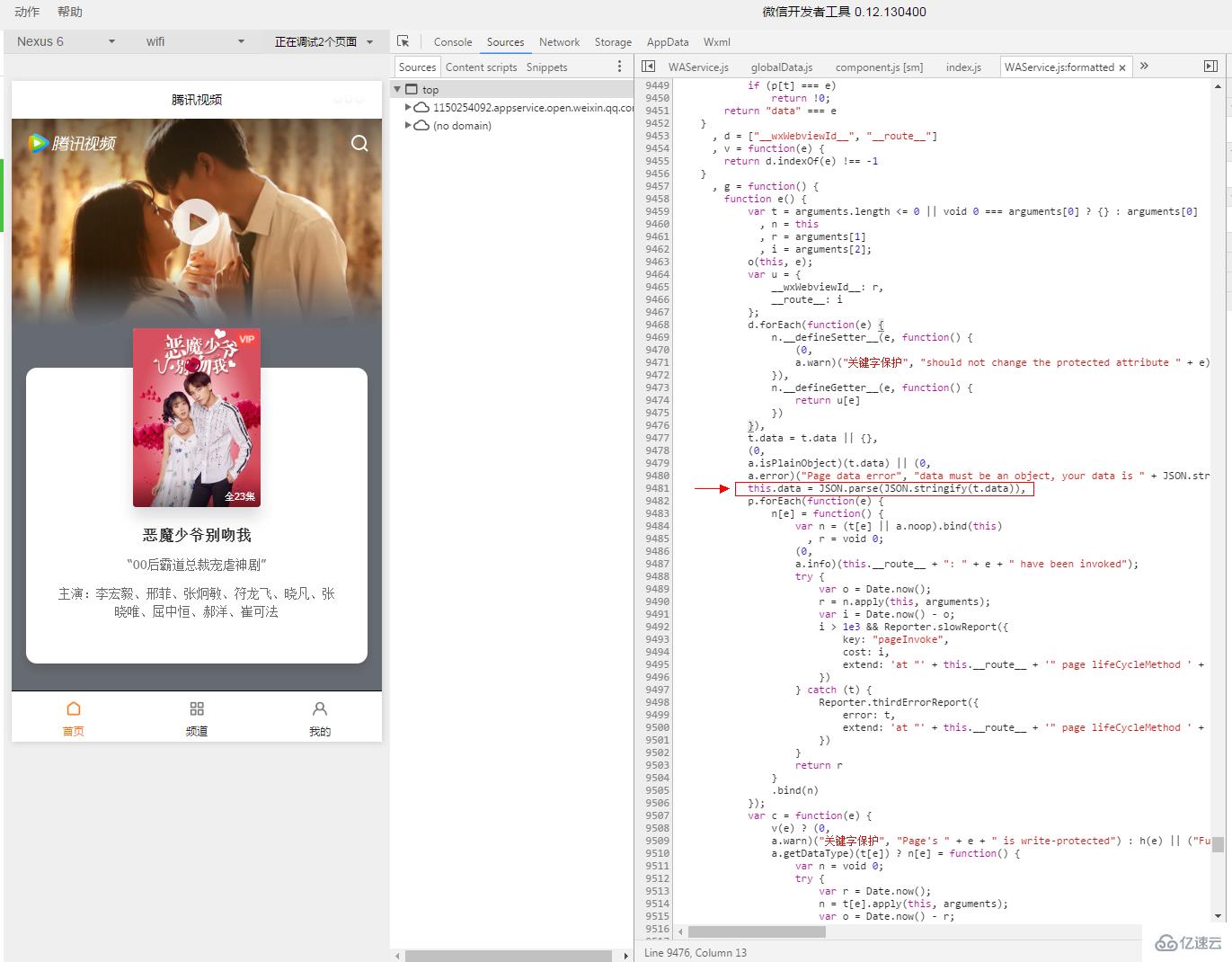The height and width of the screenshot is (962, 1232).
Task: Select the Snippets subtab
Action: tap(546, 67)
